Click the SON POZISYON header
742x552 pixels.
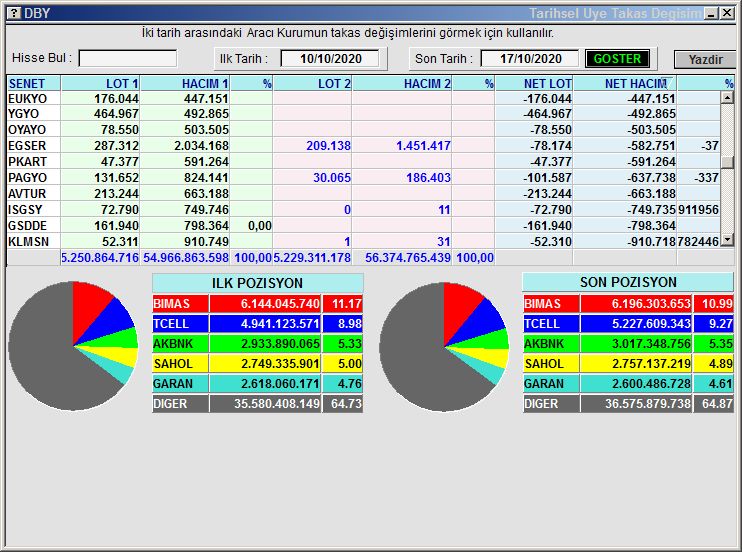click(628, 282)
